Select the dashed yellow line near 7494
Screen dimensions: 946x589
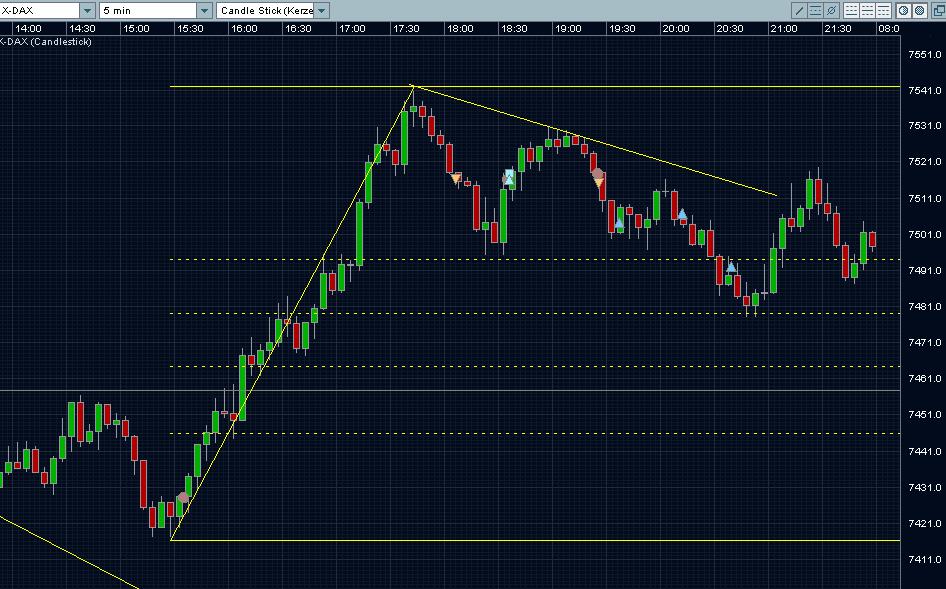(535, 259)
